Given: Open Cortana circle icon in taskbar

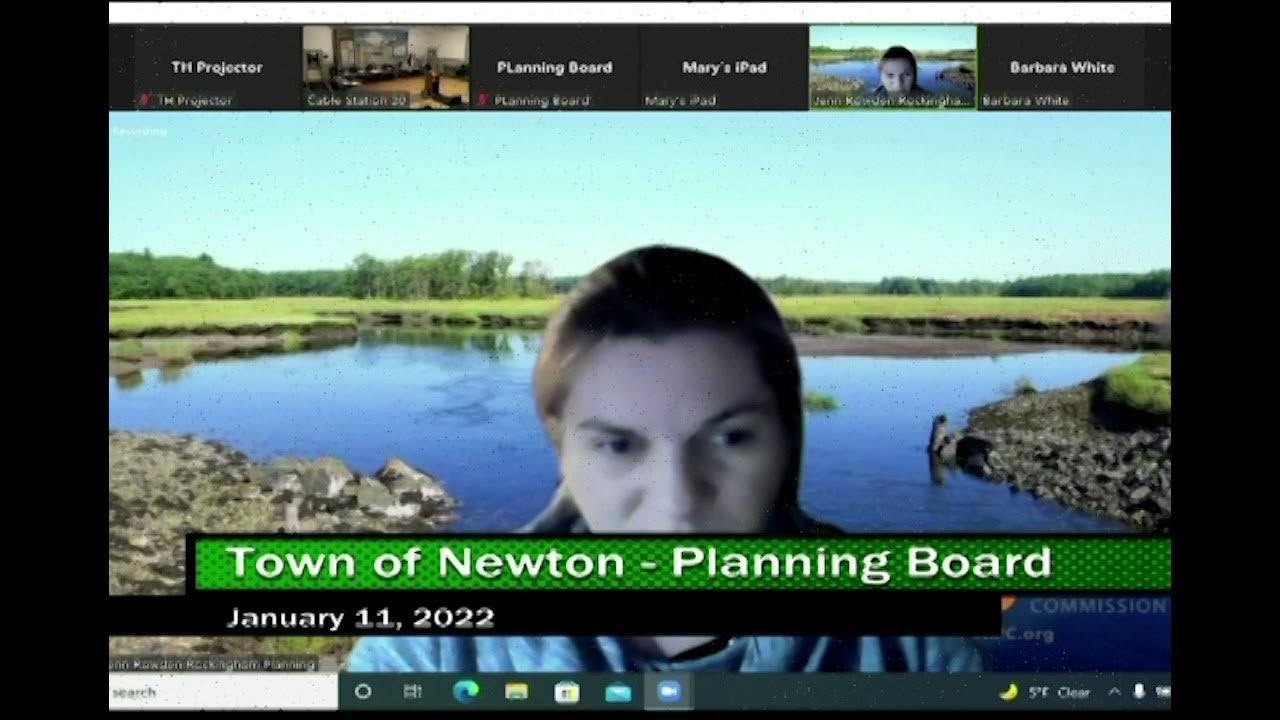Looking at the screenshot, I should click(363, 692).
